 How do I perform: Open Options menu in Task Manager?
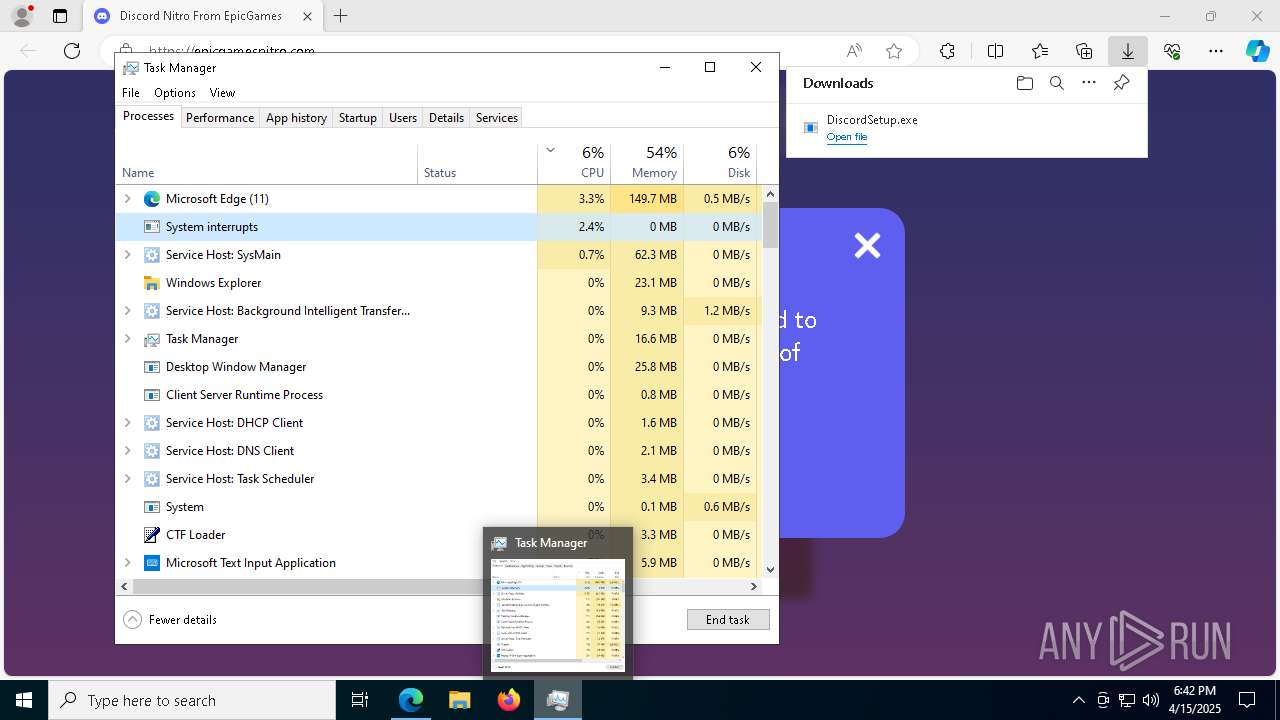pyautogui.click(x=175, y=93)
